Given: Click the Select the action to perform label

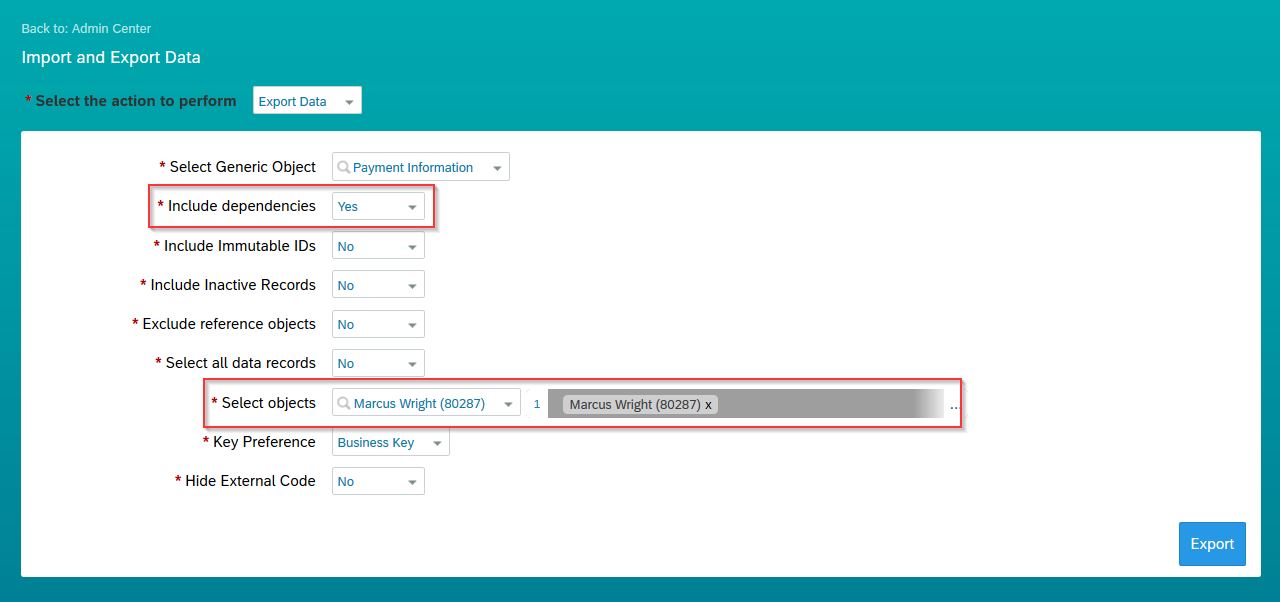Looking at the screenshot, I should coord(136,101).
